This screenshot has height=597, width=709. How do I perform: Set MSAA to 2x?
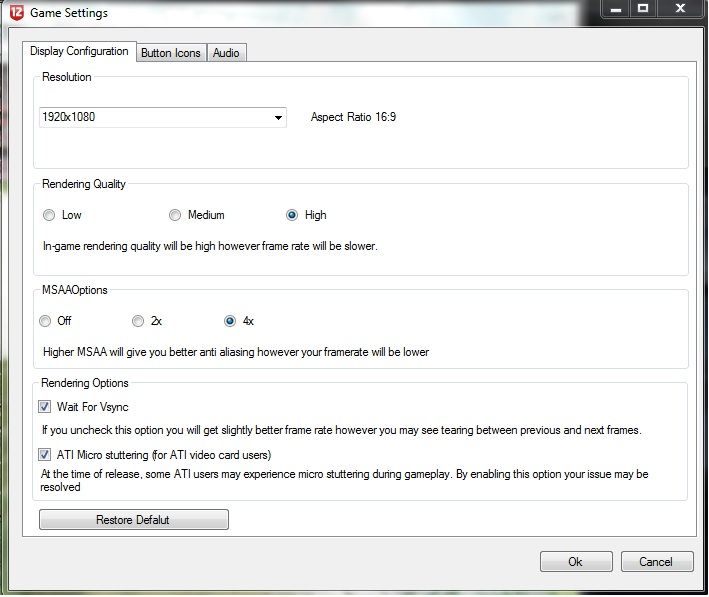click(x=138, y=321)
